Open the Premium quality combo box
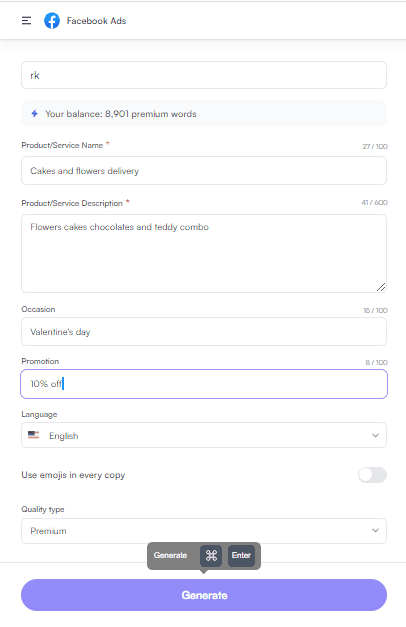The image size is (406, 627). [x=204, y=531]
